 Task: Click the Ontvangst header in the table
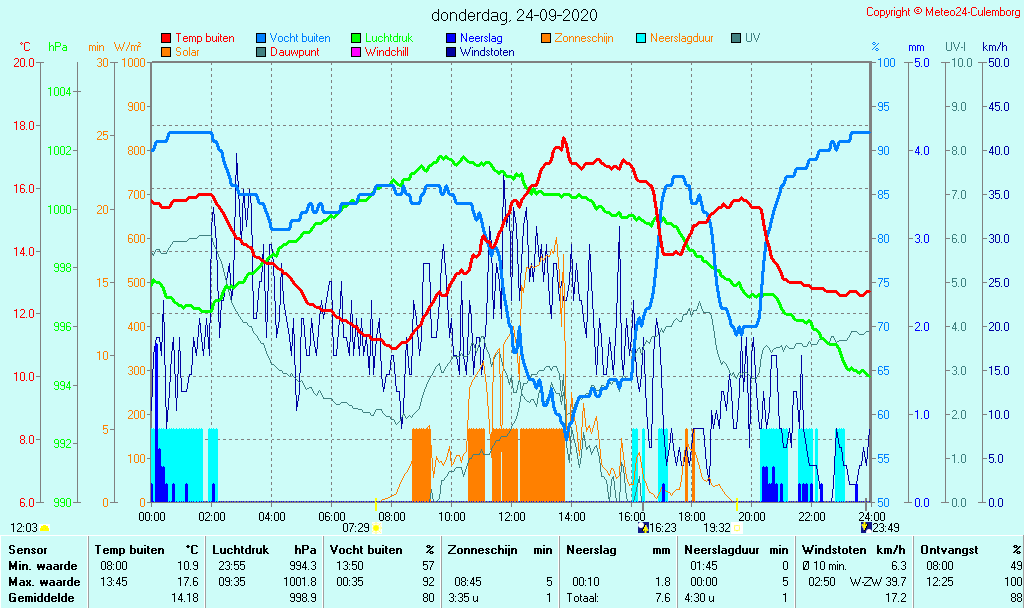pyautogui.click(x=948, y=550)
